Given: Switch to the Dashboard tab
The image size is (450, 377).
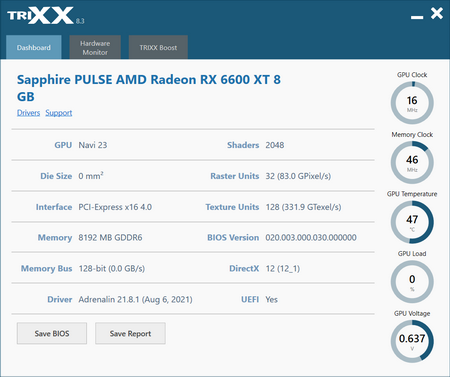Looking at the screenshot, I should coord(34,47).
